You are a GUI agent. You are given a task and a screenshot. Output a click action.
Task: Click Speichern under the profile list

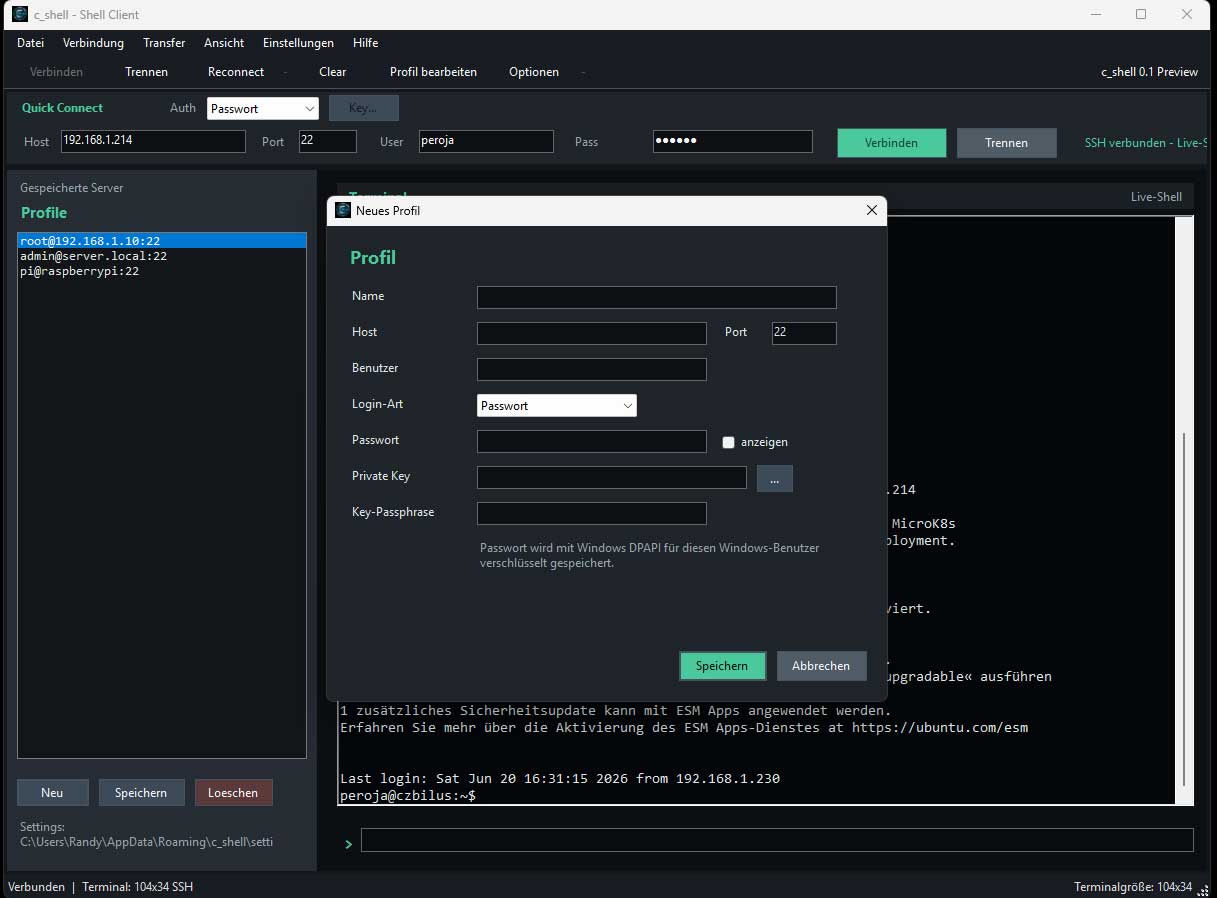[141, 793]
